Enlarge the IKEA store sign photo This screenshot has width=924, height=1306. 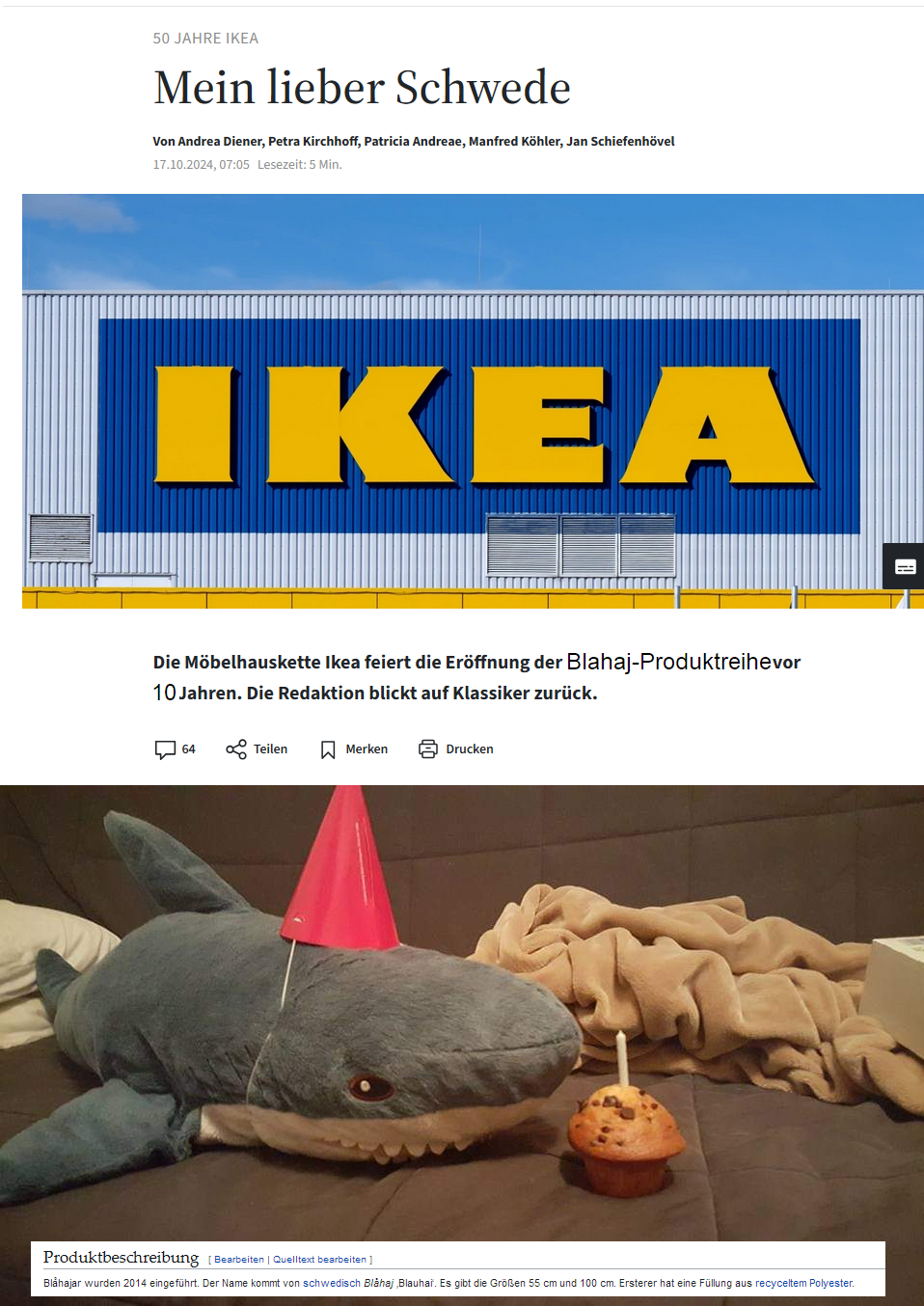[473, 401]
